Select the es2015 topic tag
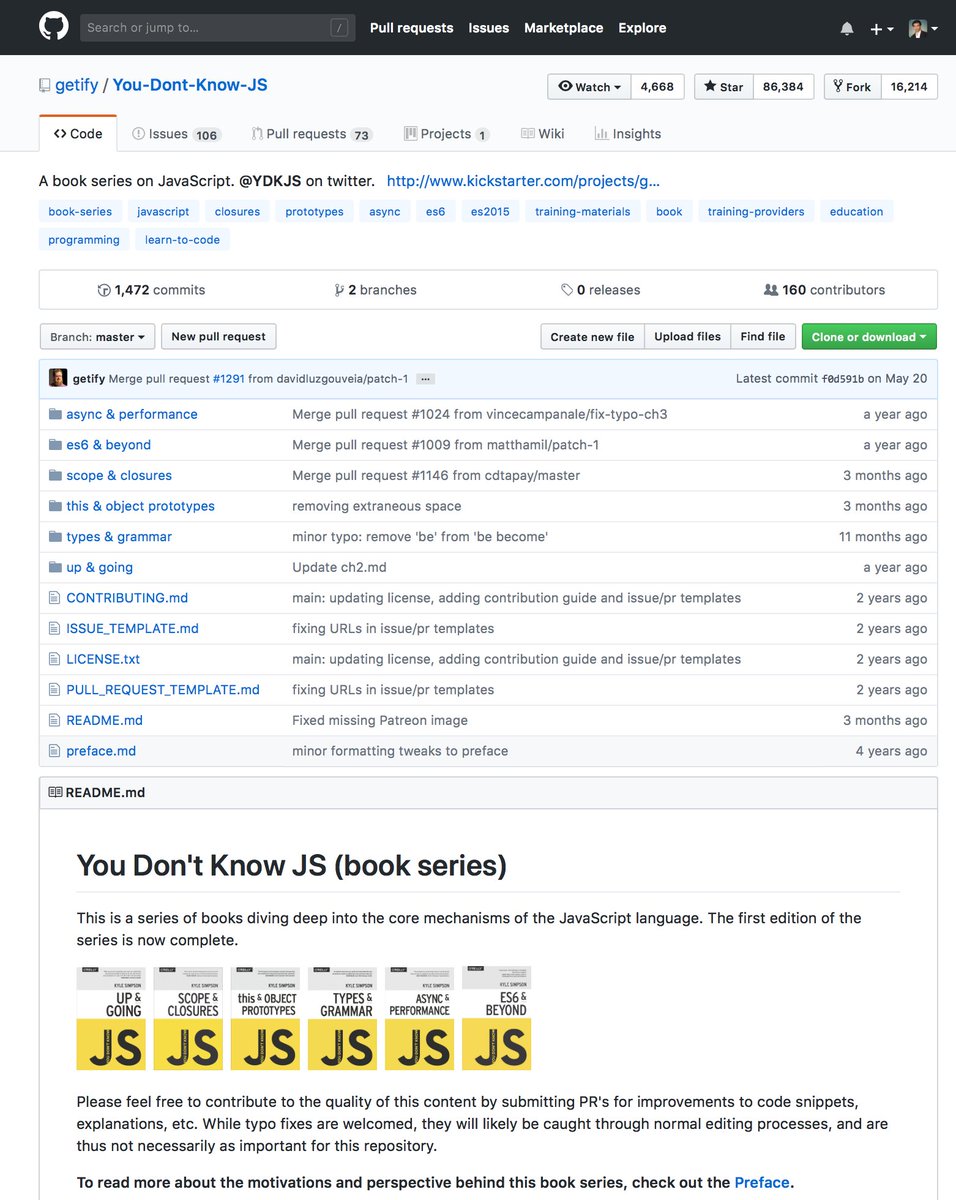This screenshot has height=1200, width=956. coord(490,211)
